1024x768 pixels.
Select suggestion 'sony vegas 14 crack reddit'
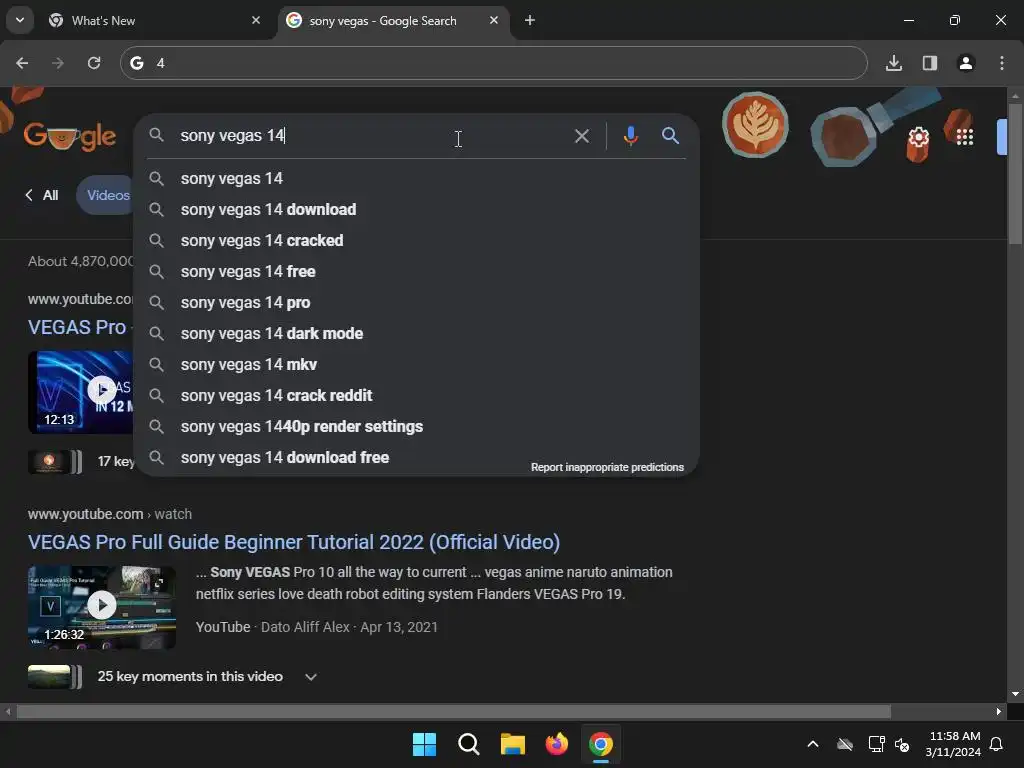417,396
